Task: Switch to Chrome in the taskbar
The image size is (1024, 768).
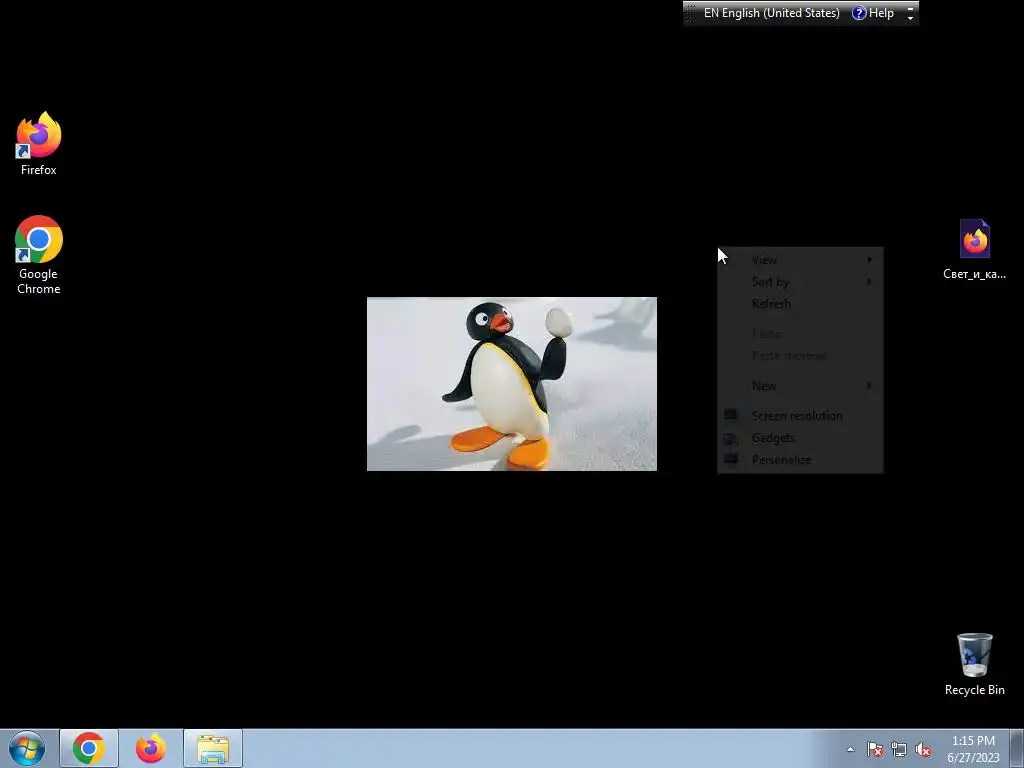Action: click(89, 748)
